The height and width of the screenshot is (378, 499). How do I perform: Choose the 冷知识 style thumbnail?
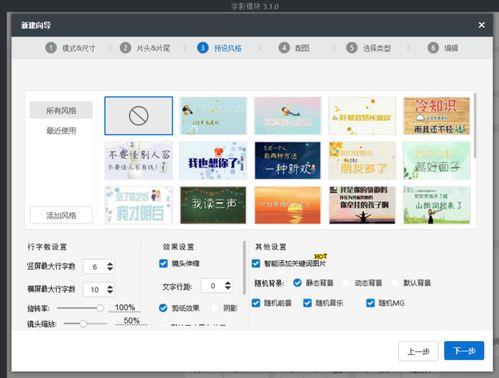pyautogui.click(x=436, y=116)
